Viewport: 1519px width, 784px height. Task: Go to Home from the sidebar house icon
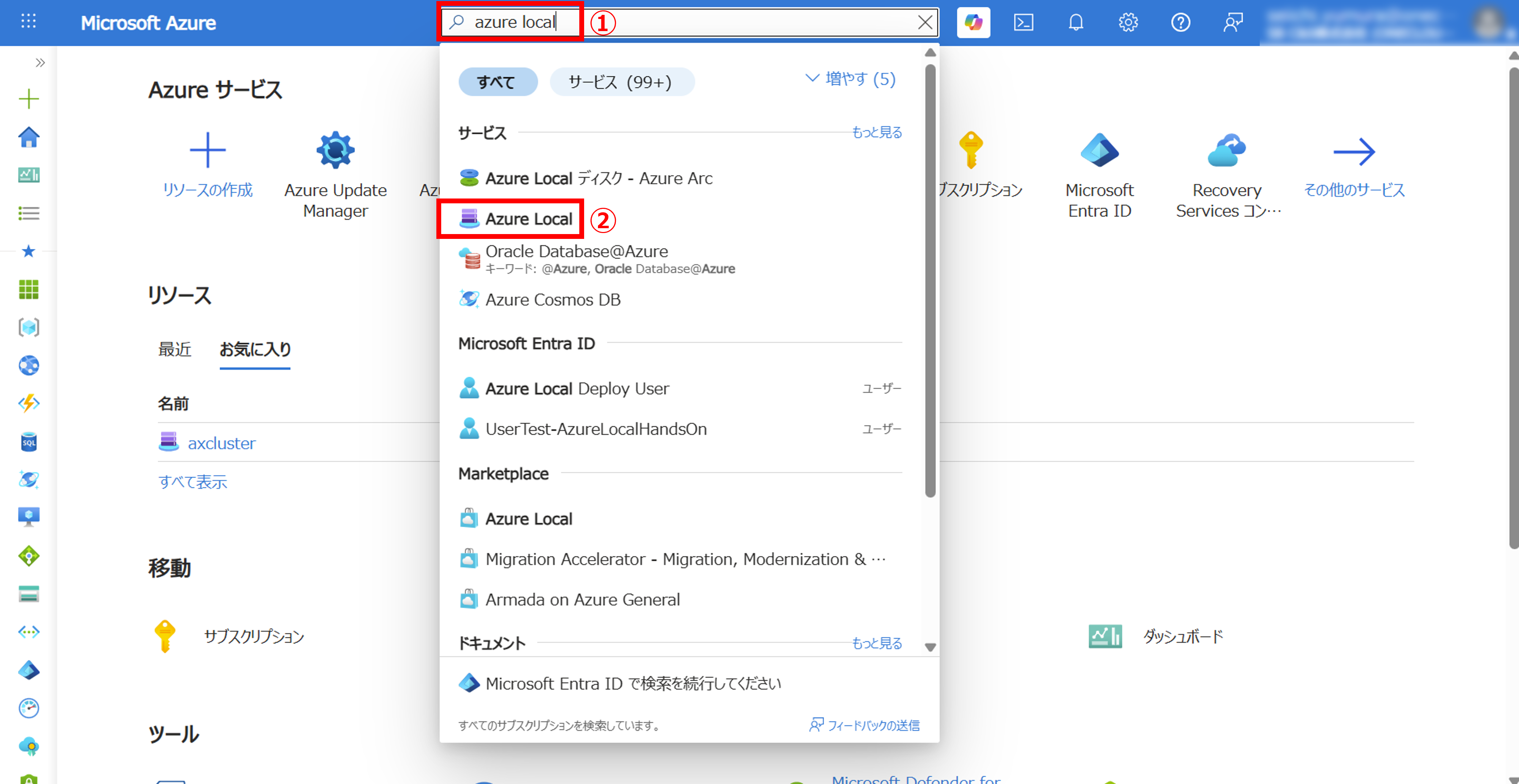(x=28, y=137)
